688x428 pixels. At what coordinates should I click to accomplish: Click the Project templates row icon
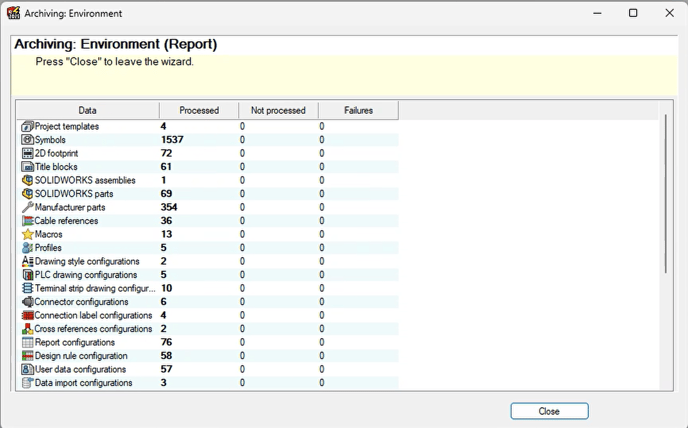[27, 126]
